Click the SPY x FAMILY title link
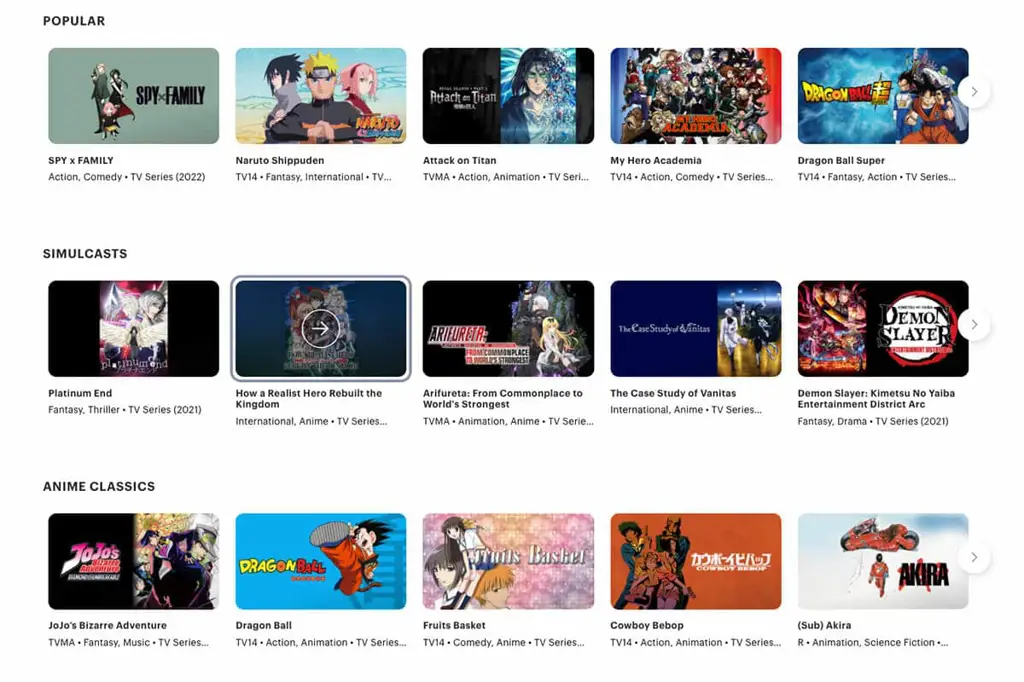The height and width of the screenshot is (682, 1024). (81, 160)
